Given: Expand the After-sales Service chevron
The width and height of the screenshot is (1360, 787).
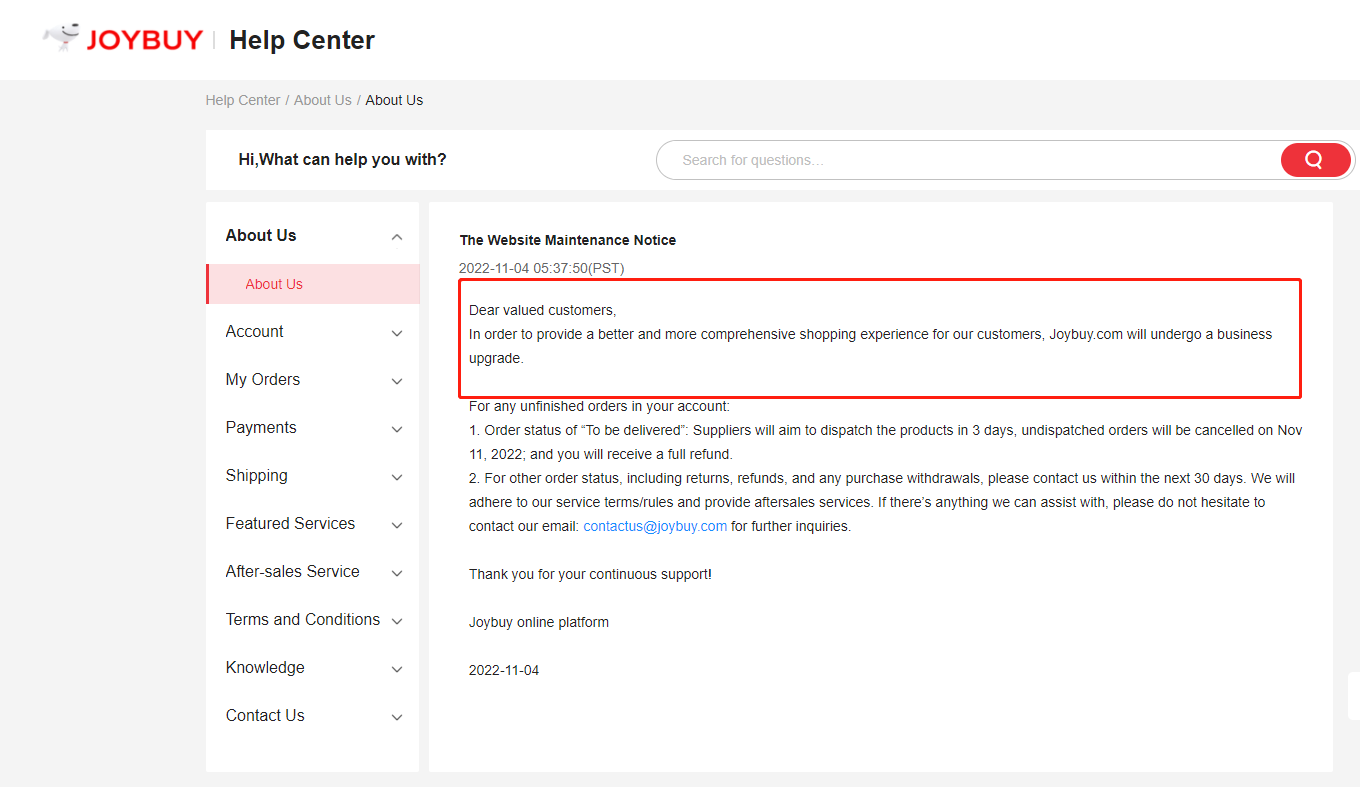Looking at the screenshot, I should (x=397, y=573).
